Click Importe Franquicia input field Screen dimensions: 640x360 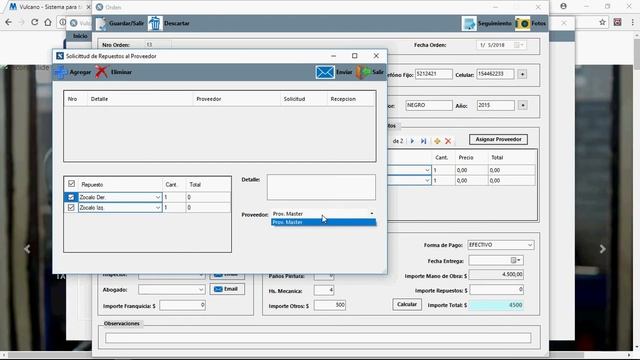[182, 305]
